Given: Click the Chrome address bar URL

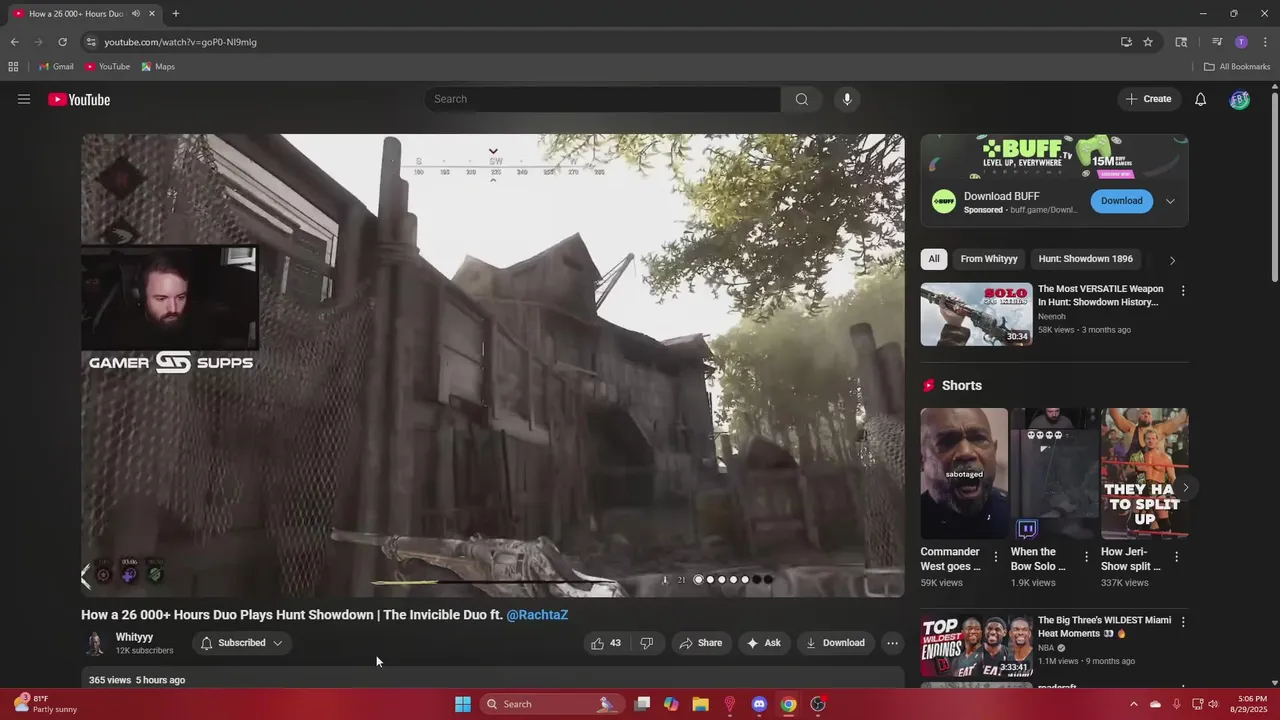Looking at the screenshot, I should (x=180, y=42).
